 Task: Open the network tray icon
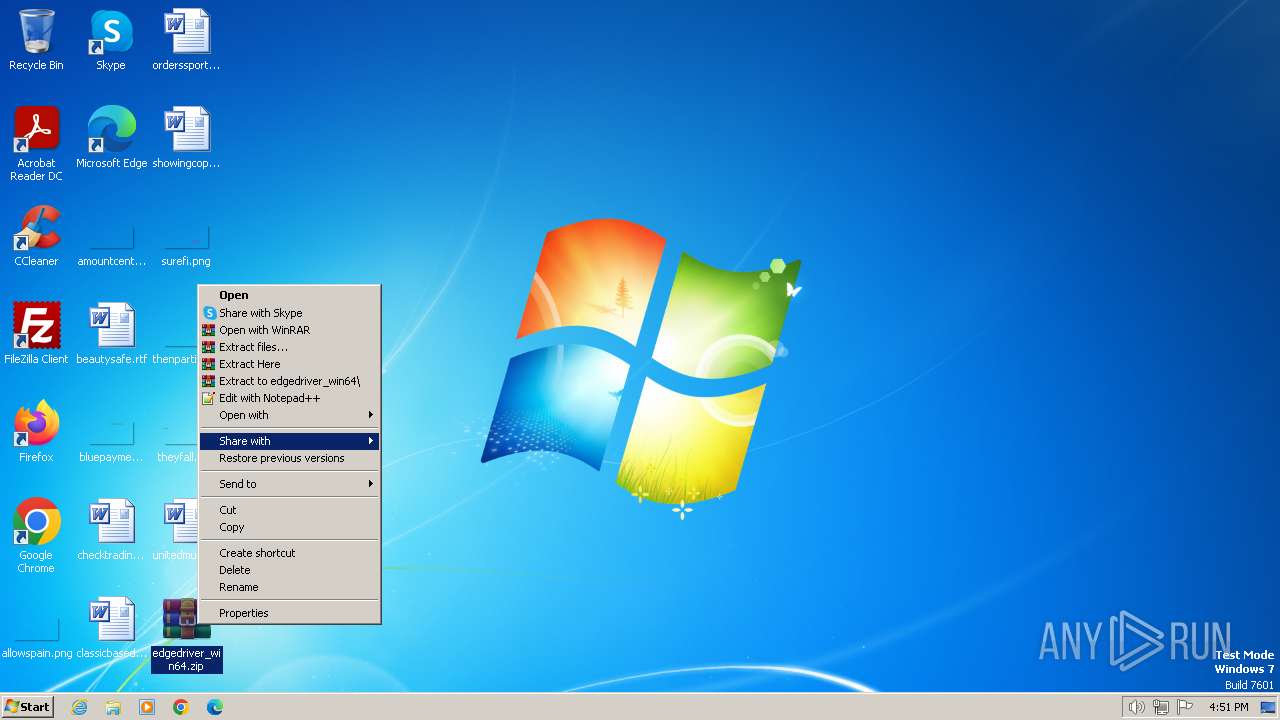(x=1161, y=707)
